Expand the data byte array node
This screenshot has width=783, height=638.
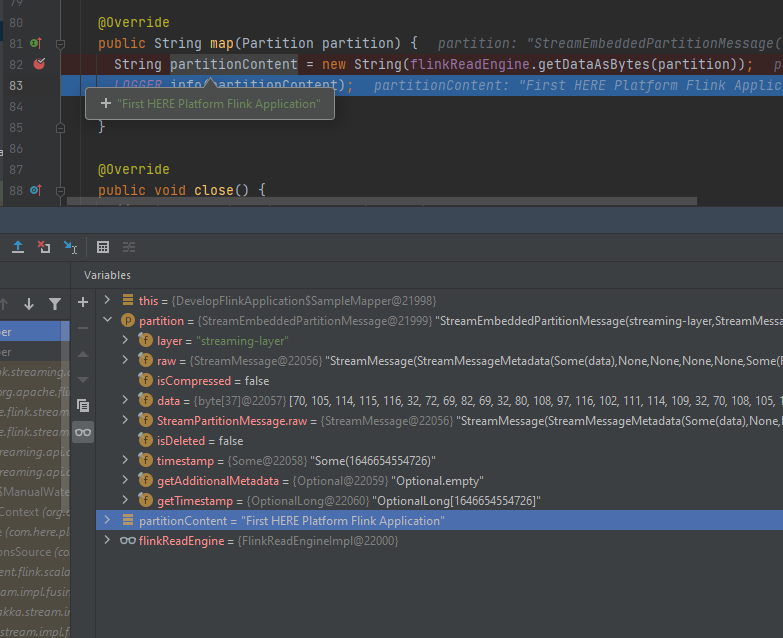click(126, 401)
